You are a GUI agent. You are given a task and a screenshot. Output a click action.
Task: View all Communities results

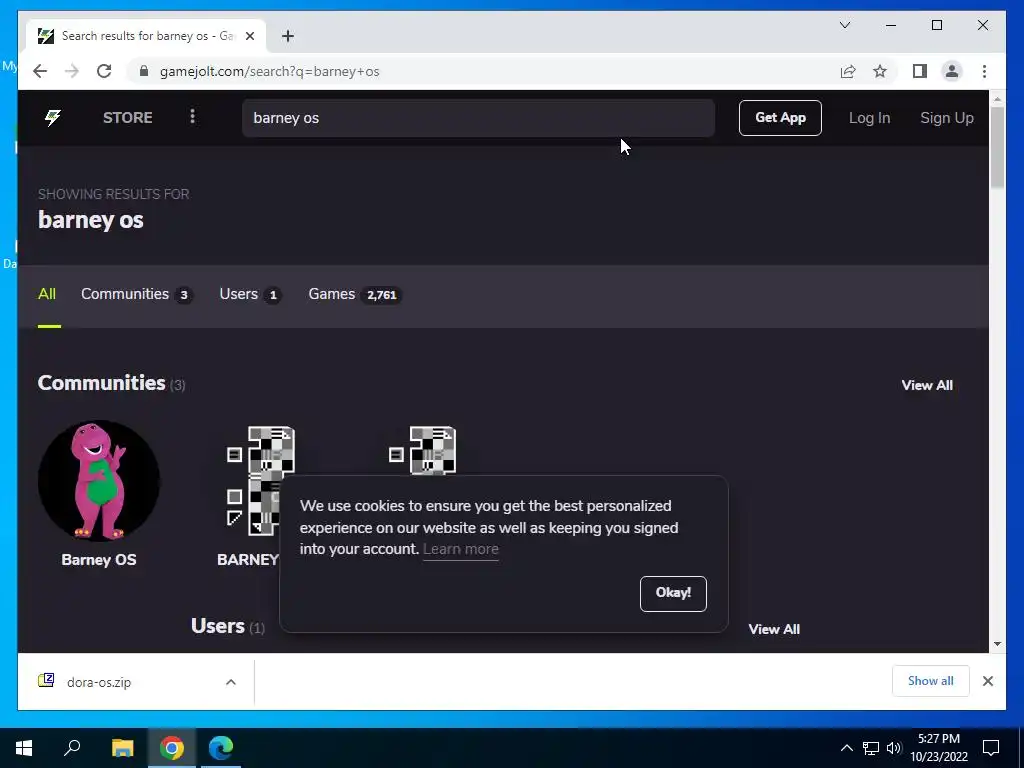(x=927, y=385)
